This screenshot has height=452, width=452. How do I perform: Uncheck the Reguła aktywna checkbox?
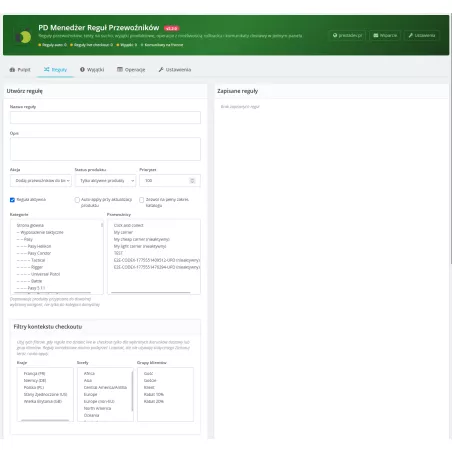click(12, 200)
